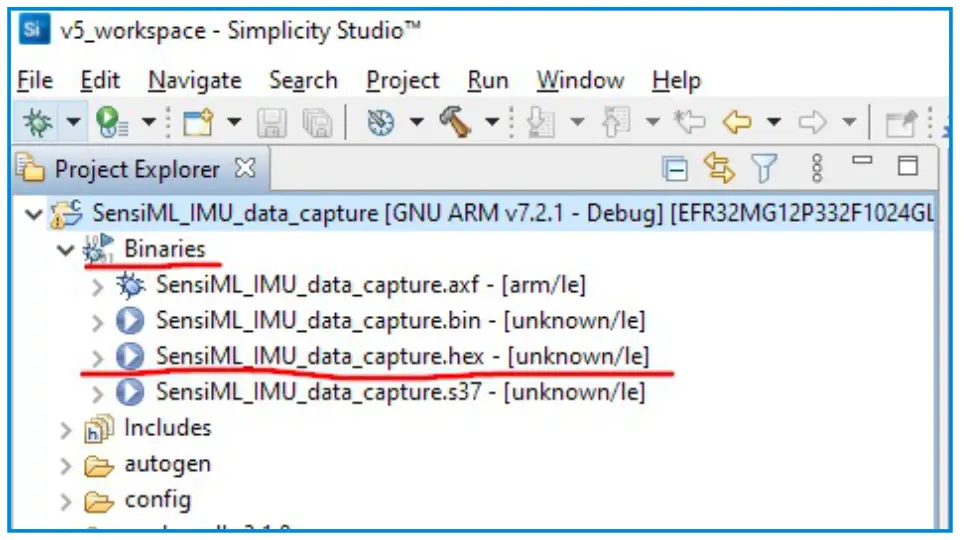Expand the config folder
The width and height of the screenshot is (964, 540).
66,501
